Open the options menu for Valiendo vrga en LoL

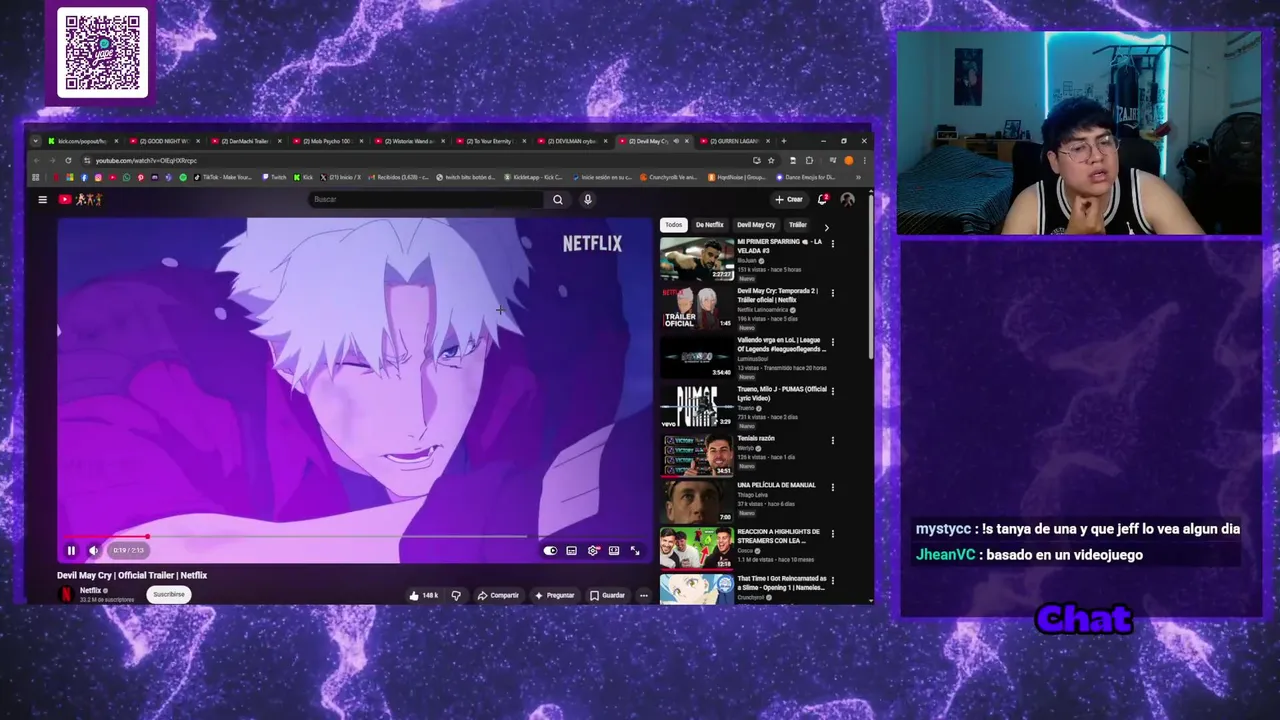pos(832,342)
